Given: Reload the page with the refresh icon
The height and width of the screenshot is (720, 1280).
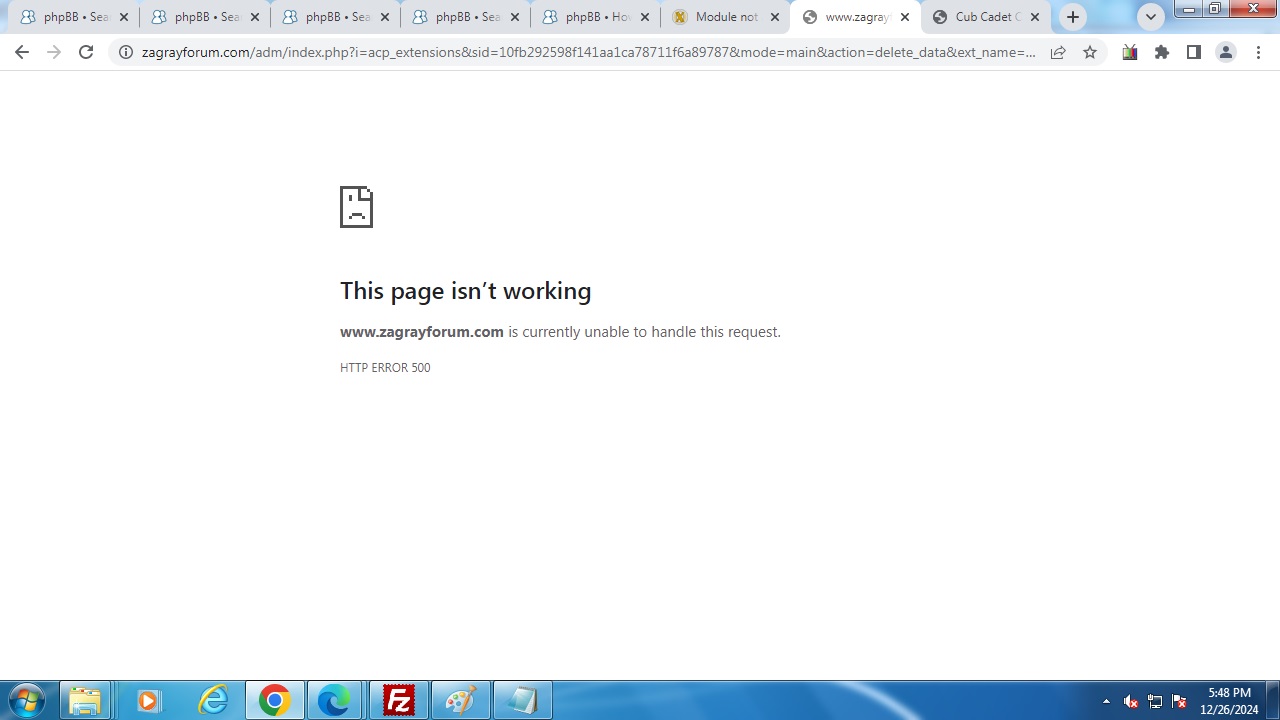Looking at the screenshot, I should pyautogui.click(x=86, y=53).
